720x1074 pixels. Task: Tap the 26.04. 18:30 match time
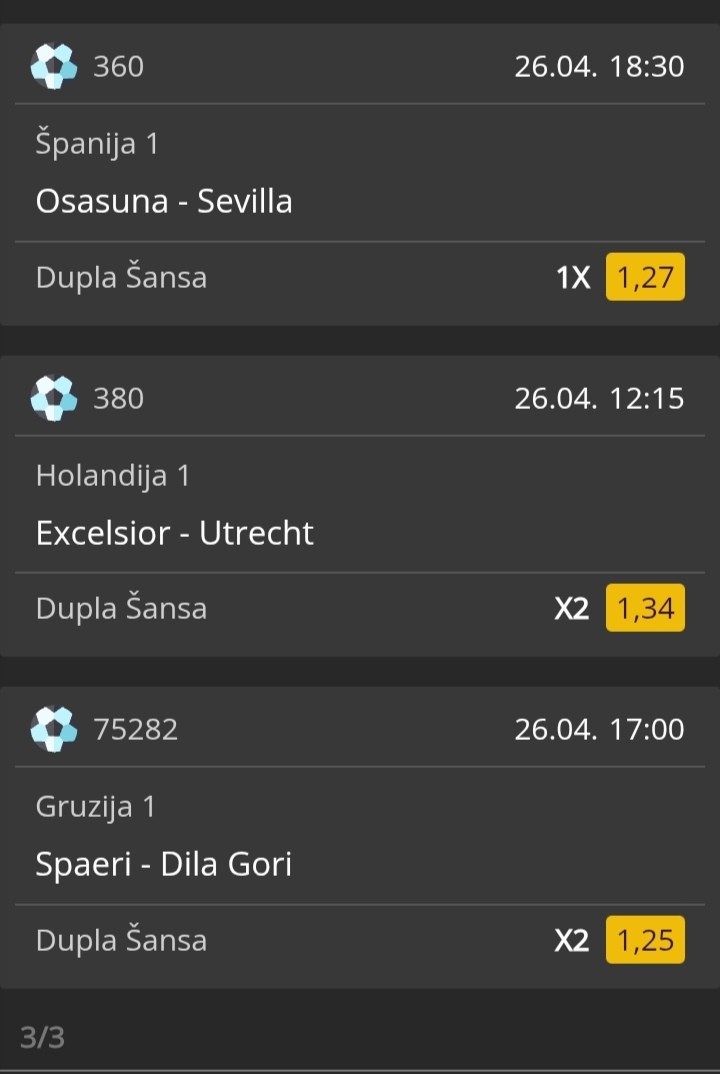click(599, 67)
